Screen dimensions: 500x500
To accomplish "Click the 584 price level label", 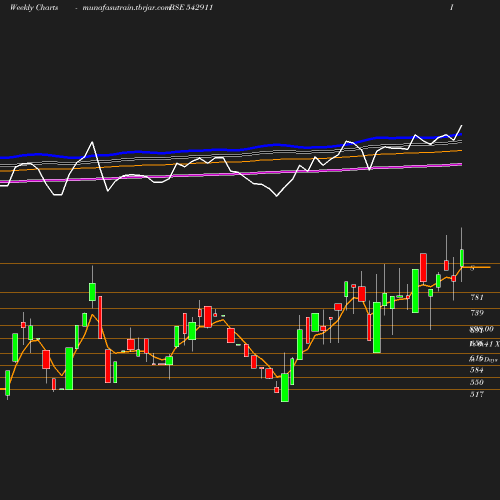I will tap(477, 370).
